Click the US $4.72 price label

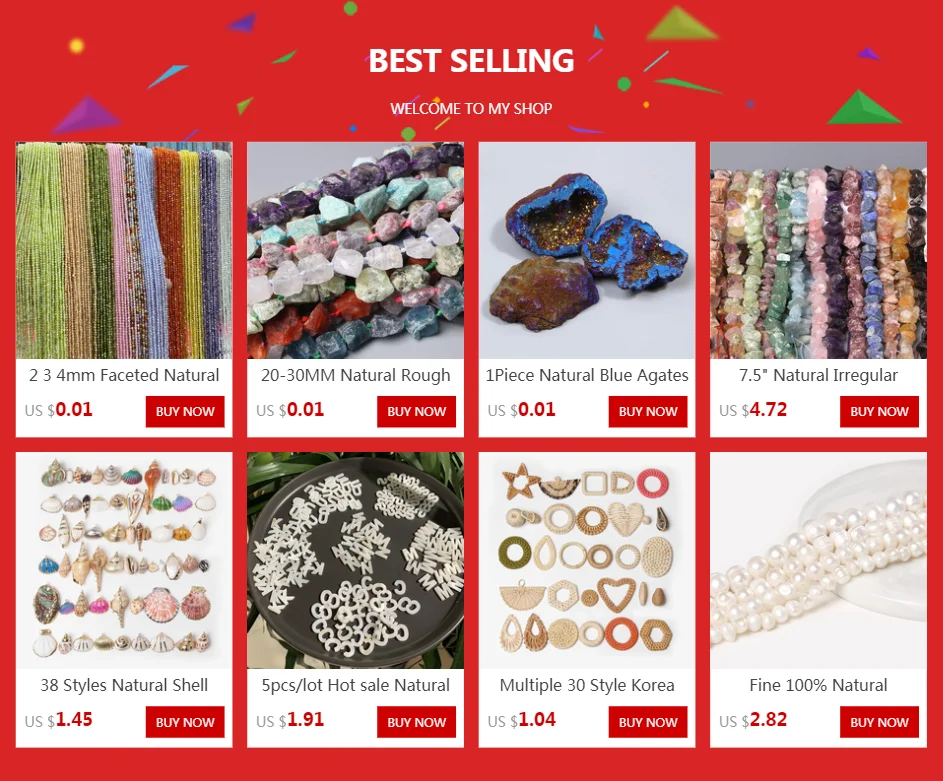tap(753, 410)
